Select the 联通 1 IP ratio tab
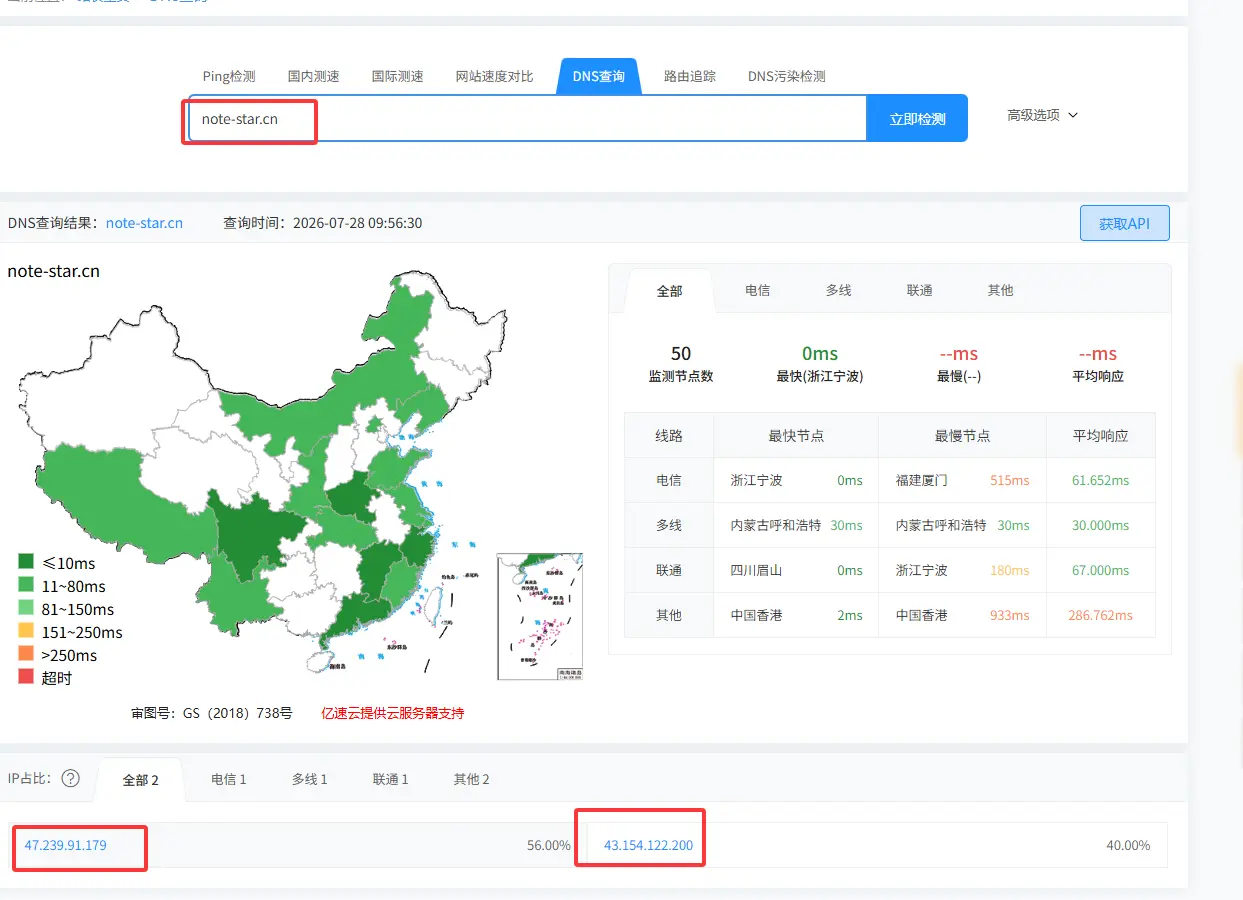1243x900 pixels. 390,779
